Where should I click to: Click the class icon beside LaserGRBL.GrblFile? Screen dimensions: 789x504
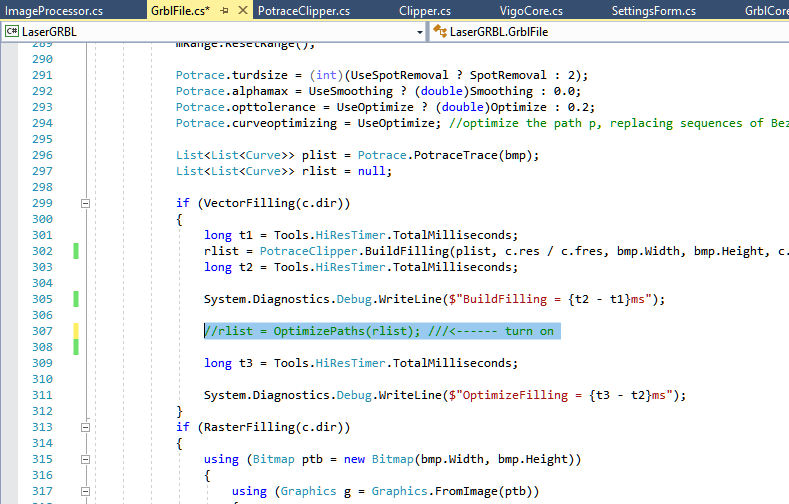[x=440, y=32]
